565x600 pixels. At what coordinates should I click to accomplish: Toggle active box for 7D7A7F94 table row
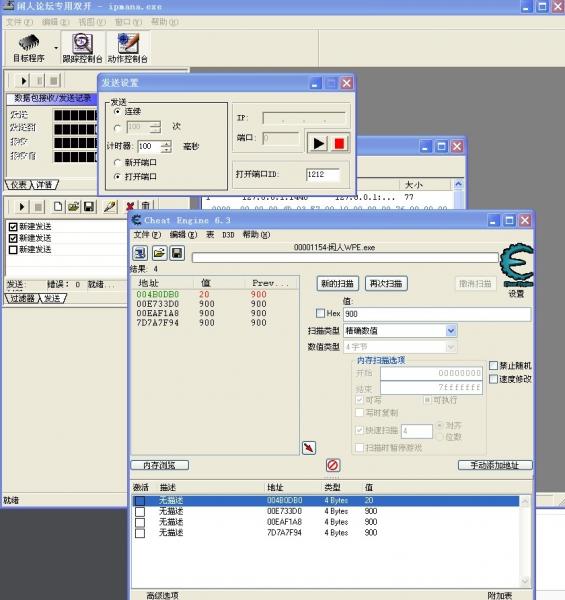tap(140, 533)
